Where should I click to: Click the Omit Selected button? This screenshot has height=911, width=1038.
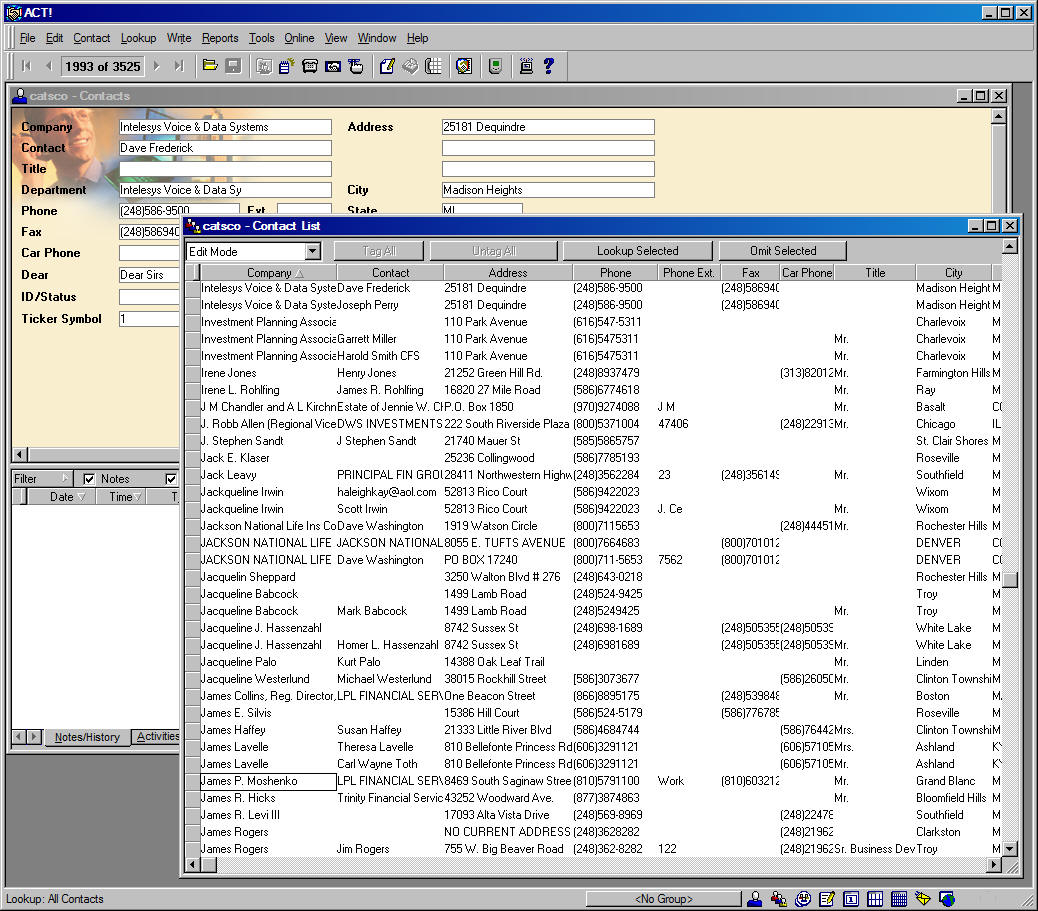(x=783, y=251)
